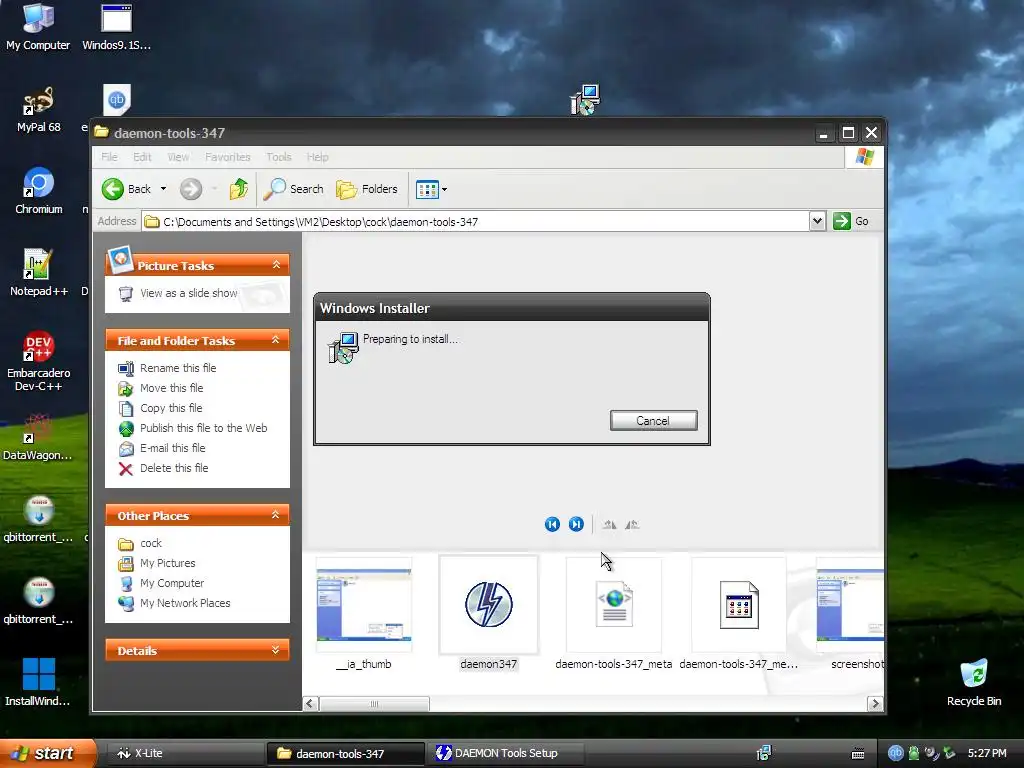Click installer icon on desktop above window
This screenshot has height=768, width=1024.
coord(584,99)
